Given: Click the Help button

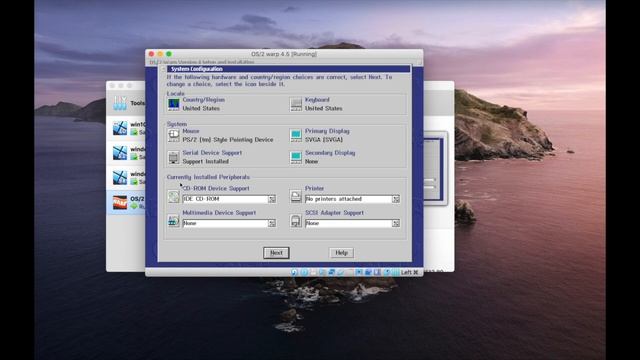Looking at the screenshot, I should (342, 253).
